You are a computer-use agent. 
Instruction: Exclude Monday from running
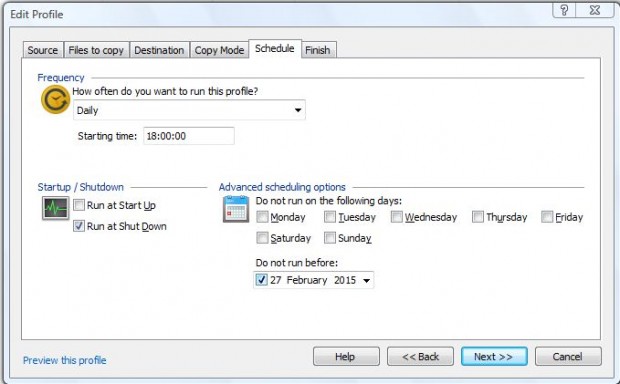pyautogui.click(x=262, y=217)
